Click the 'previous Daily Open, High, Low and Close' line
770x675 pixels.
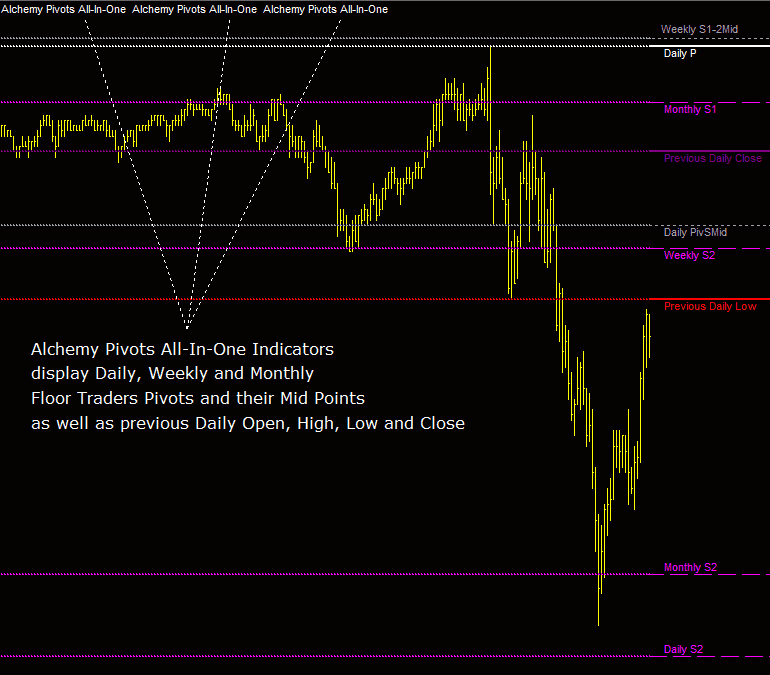[x=248, y=423]
